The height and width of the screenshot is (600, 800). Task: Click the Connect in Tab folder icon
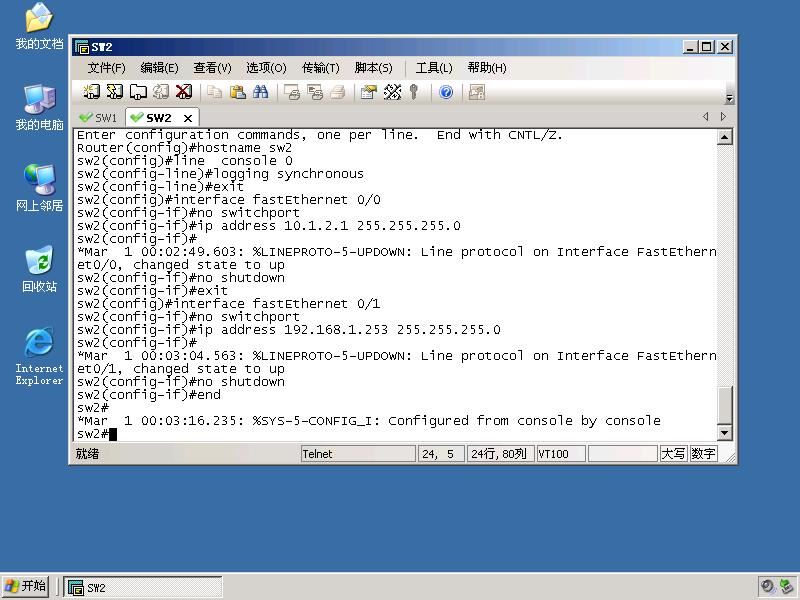(138, 92)
